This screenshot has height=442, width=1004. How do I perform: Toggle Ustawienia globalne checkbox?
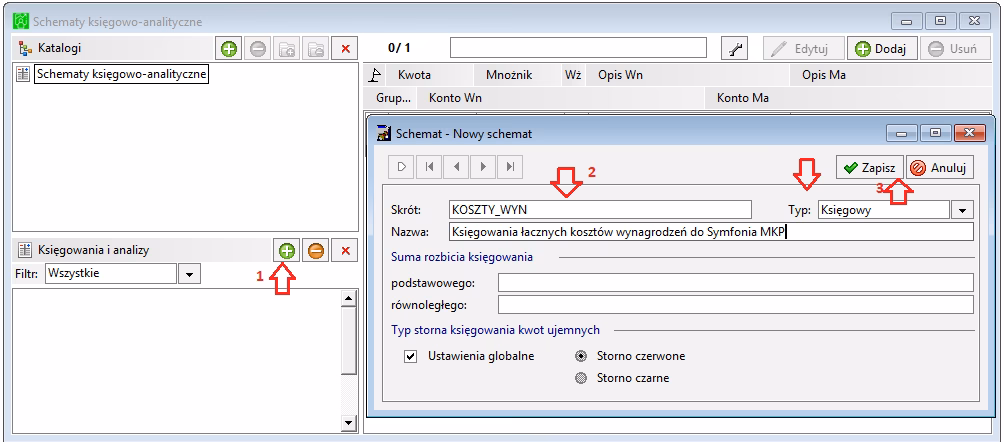[410, 356]
